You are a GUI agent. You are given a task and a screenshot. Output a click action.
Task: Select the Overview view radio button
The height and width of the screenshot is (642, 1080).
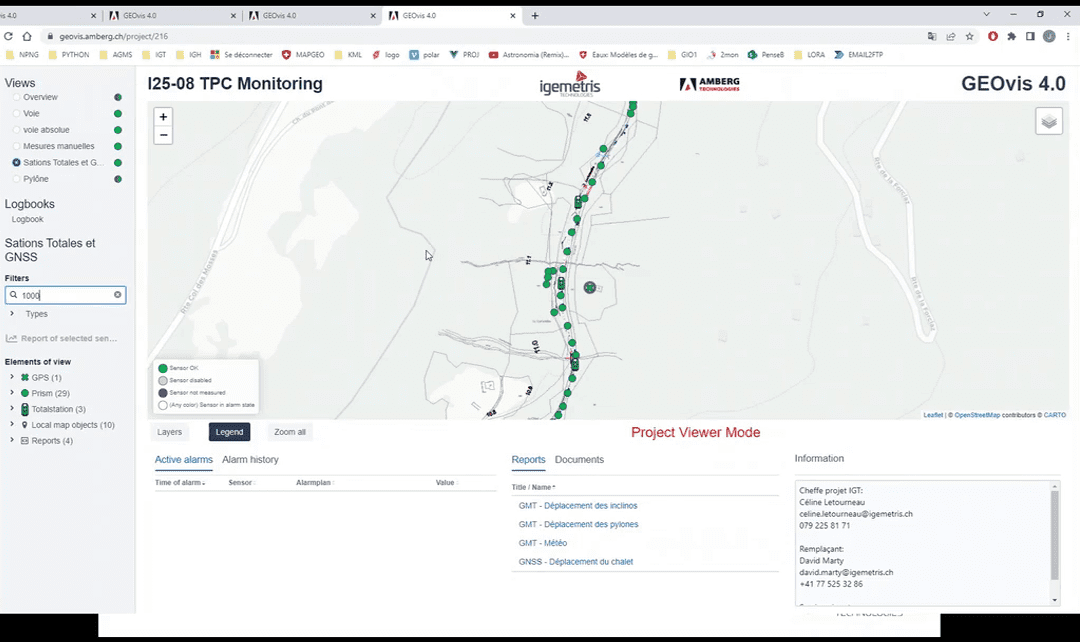click(x=16, y=98)
